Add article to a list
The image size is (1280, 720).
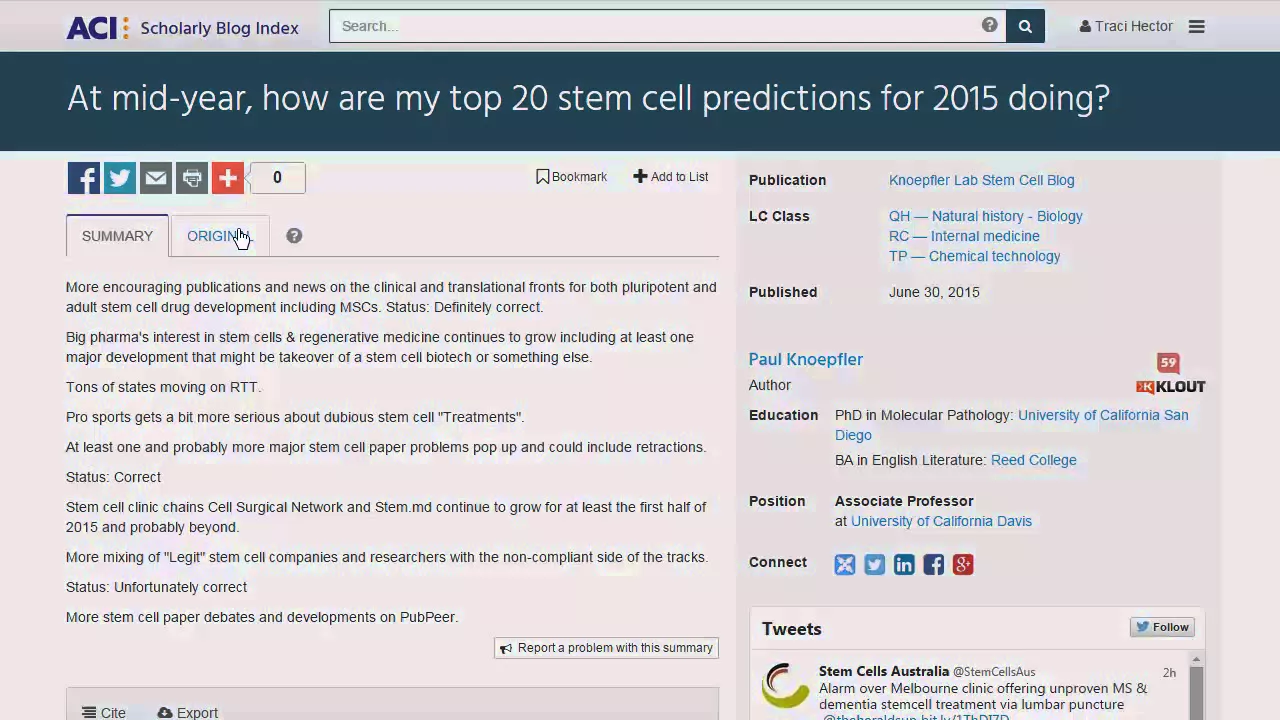pos(671,177)
